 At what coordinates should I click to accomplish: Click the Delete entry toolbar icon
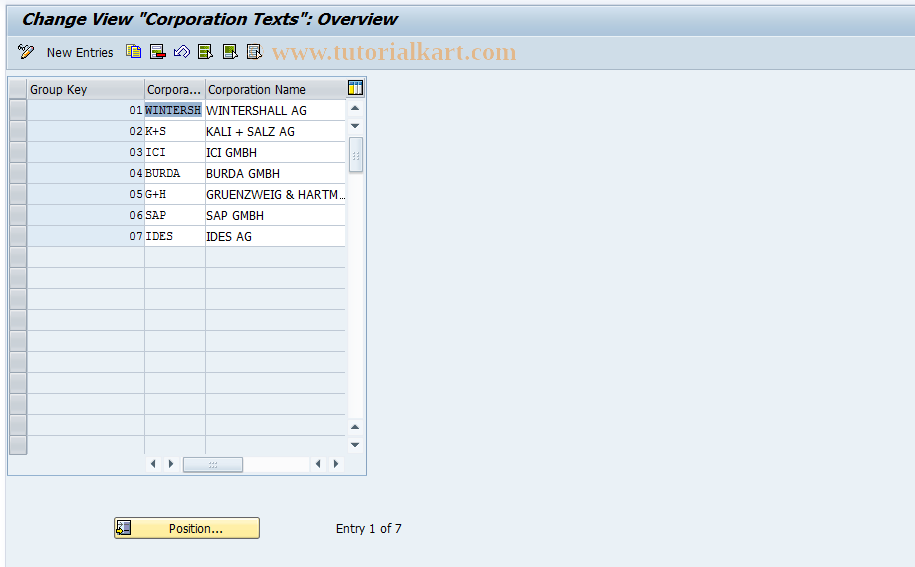158,52
